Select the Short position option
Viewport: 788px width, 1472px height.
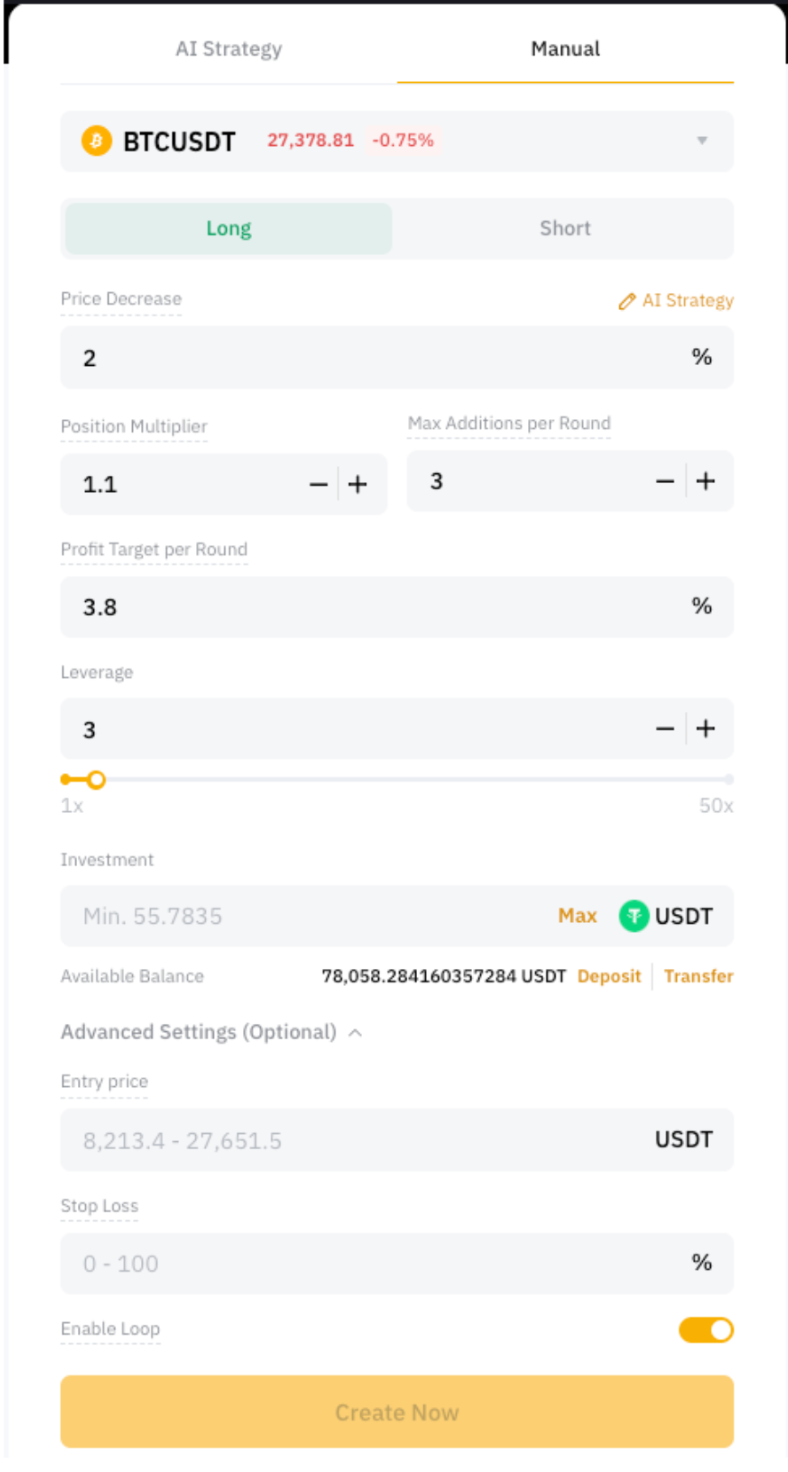565,229
